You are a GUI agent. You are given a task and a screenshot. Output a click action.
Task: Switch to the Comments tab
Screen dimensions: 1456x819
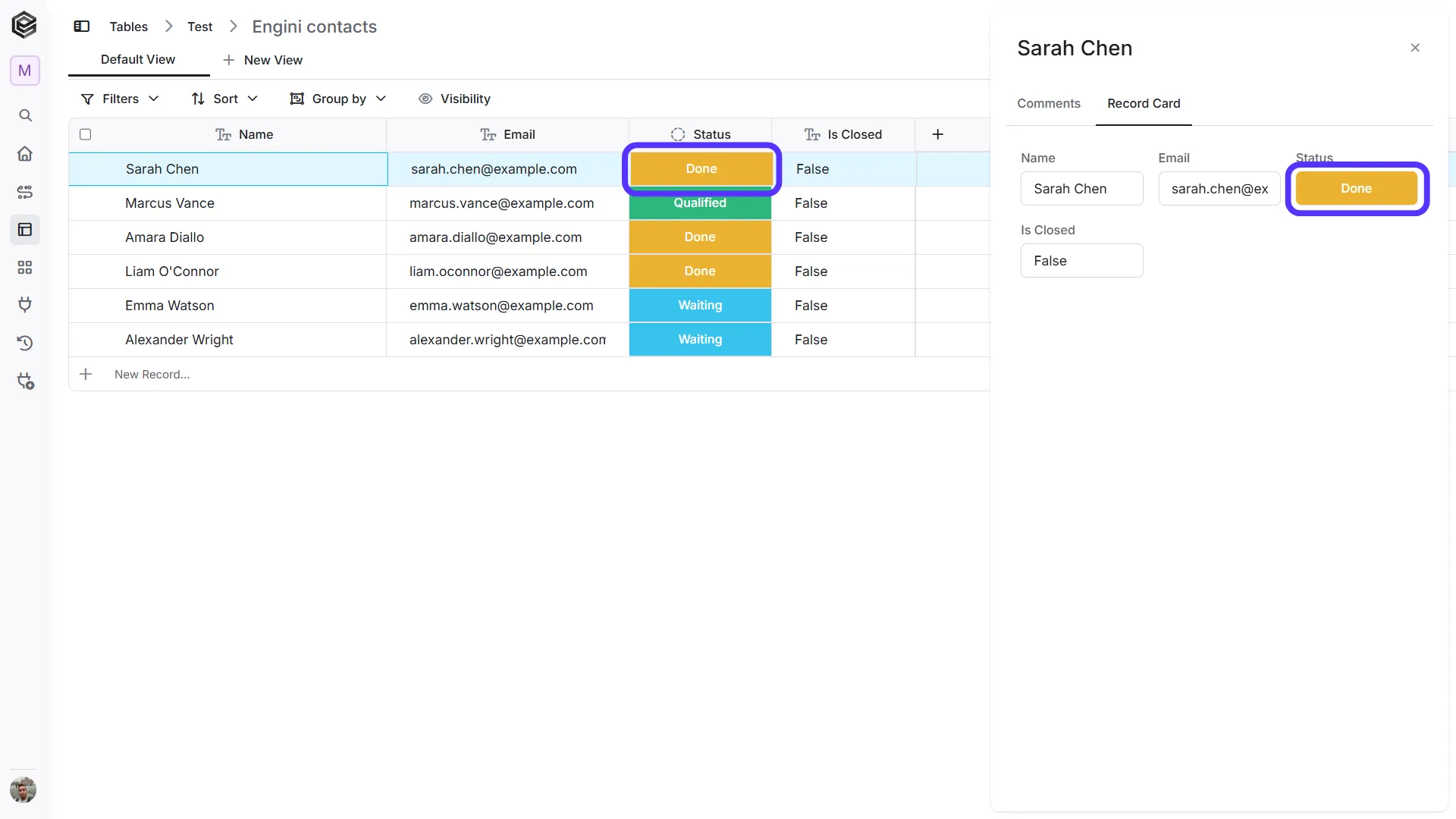tap(1049, 103)
